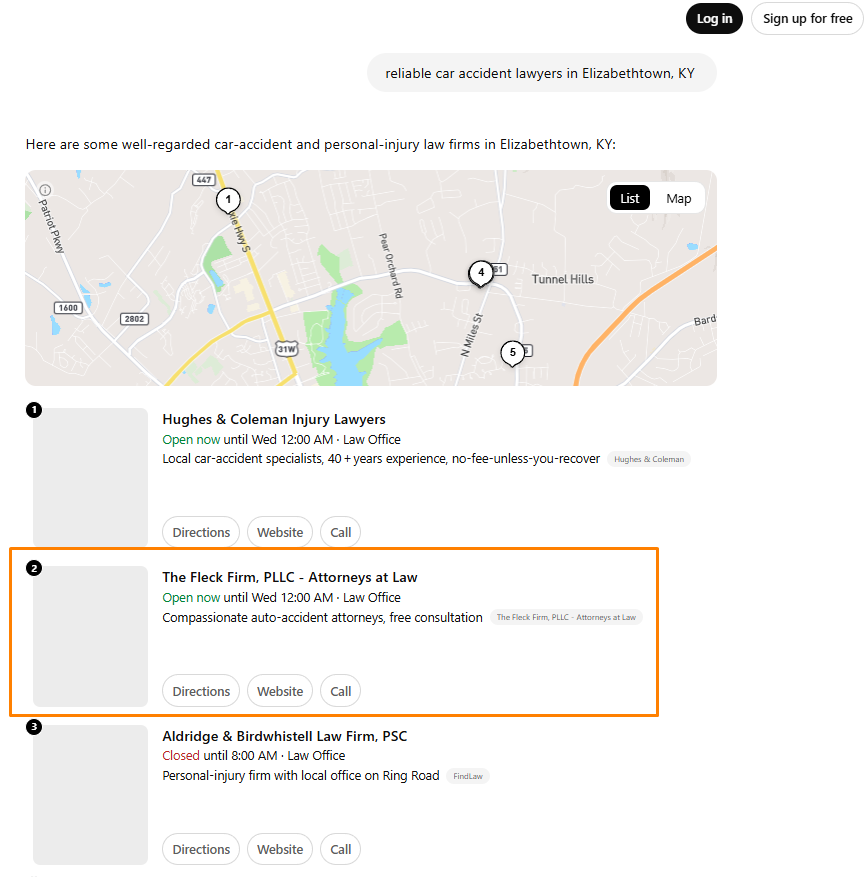Click the map info icon

point(45,190)
